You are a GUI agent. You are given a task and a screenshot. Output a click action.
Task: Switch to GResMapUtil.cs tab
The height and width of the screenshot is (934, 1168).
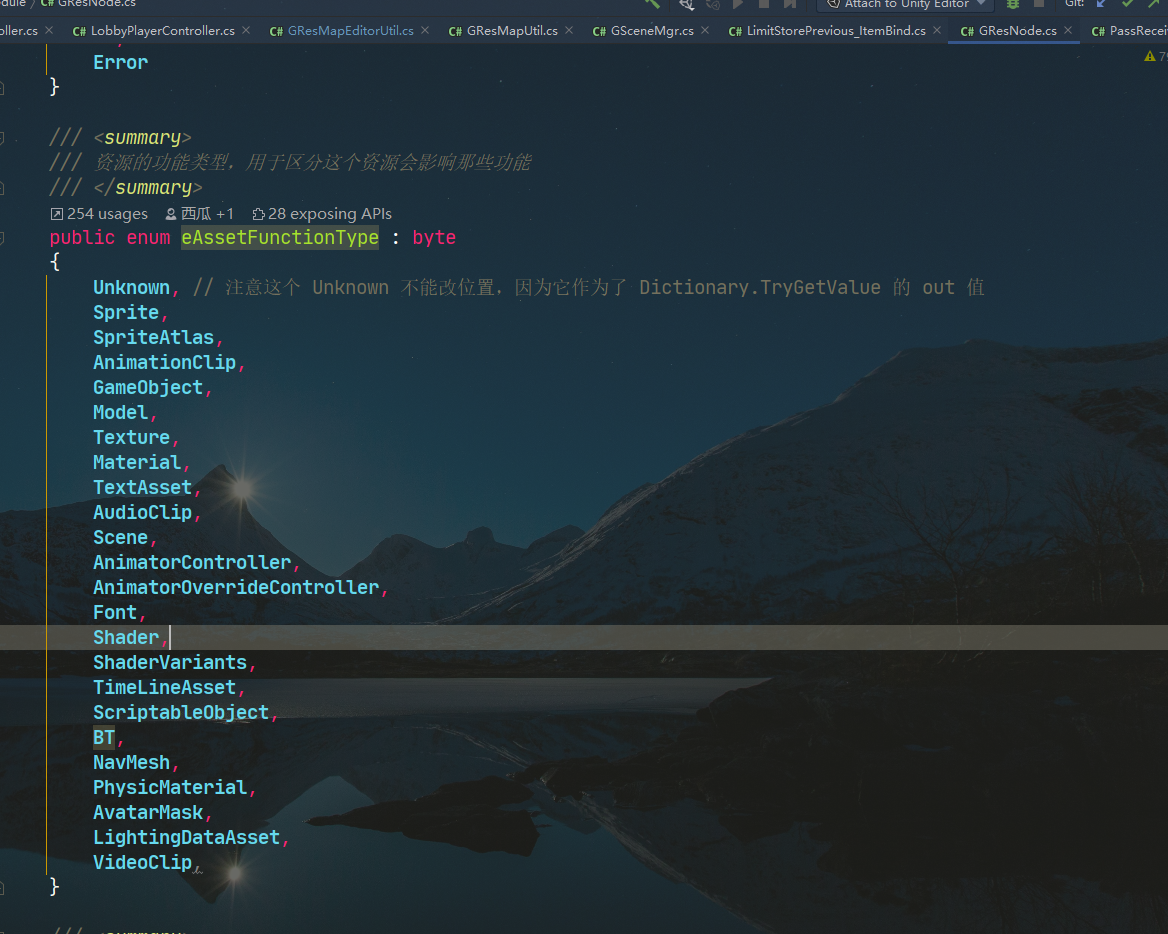(x=512, y=31)
